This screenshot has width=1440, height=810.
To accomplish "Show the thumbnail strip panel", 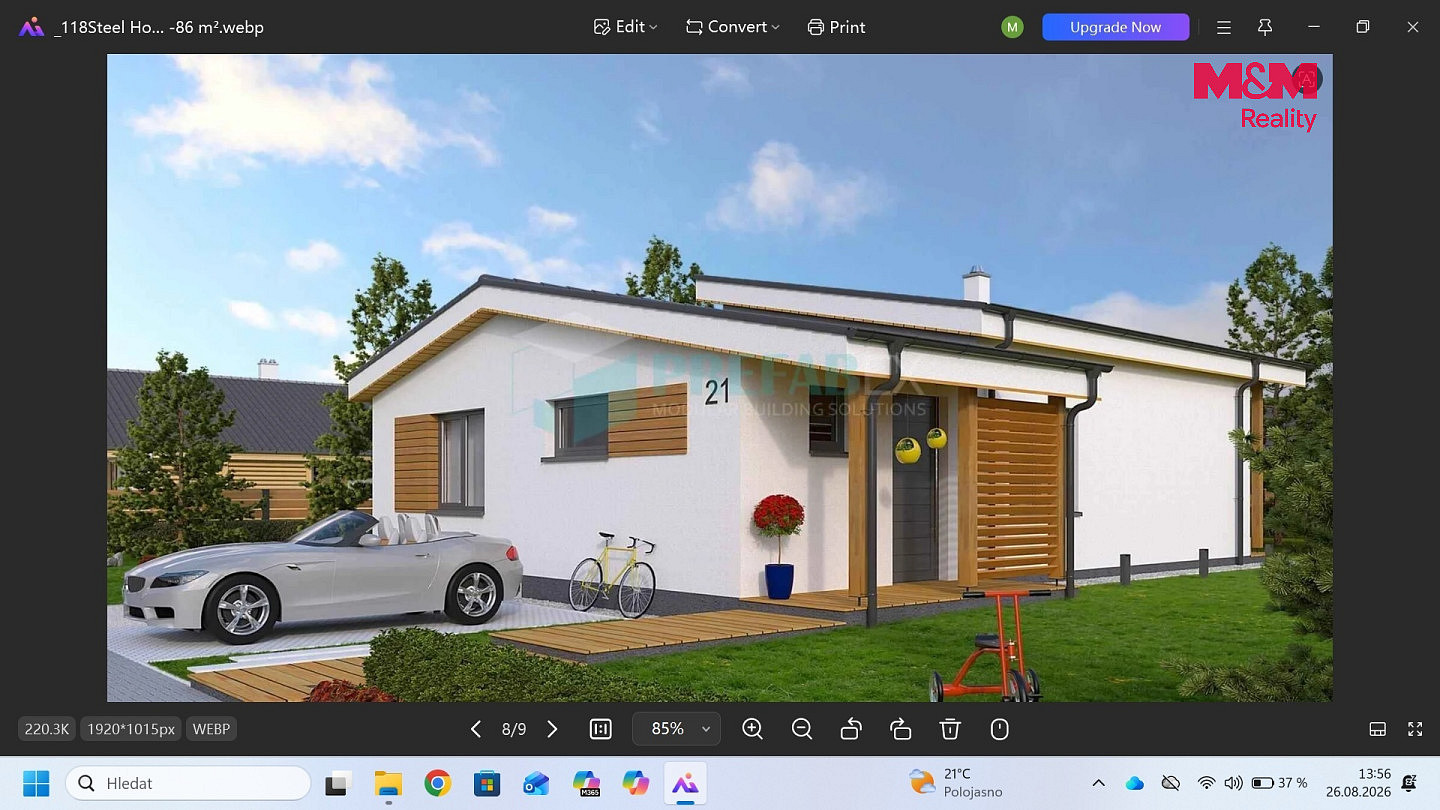I will point(1377,729).
